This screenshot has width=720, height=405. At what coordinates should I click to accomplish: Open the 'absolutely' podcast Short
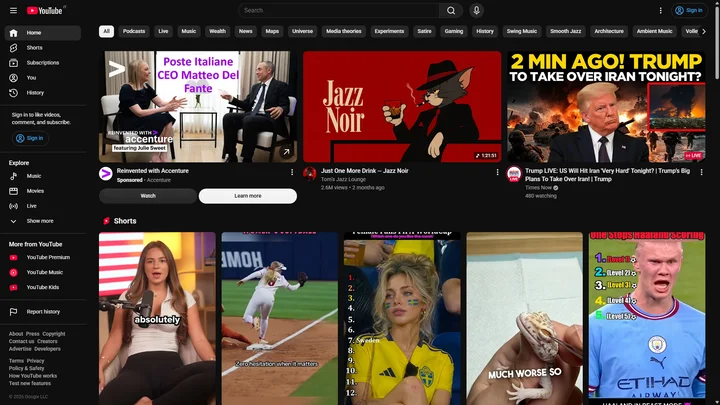click(157, 318)
